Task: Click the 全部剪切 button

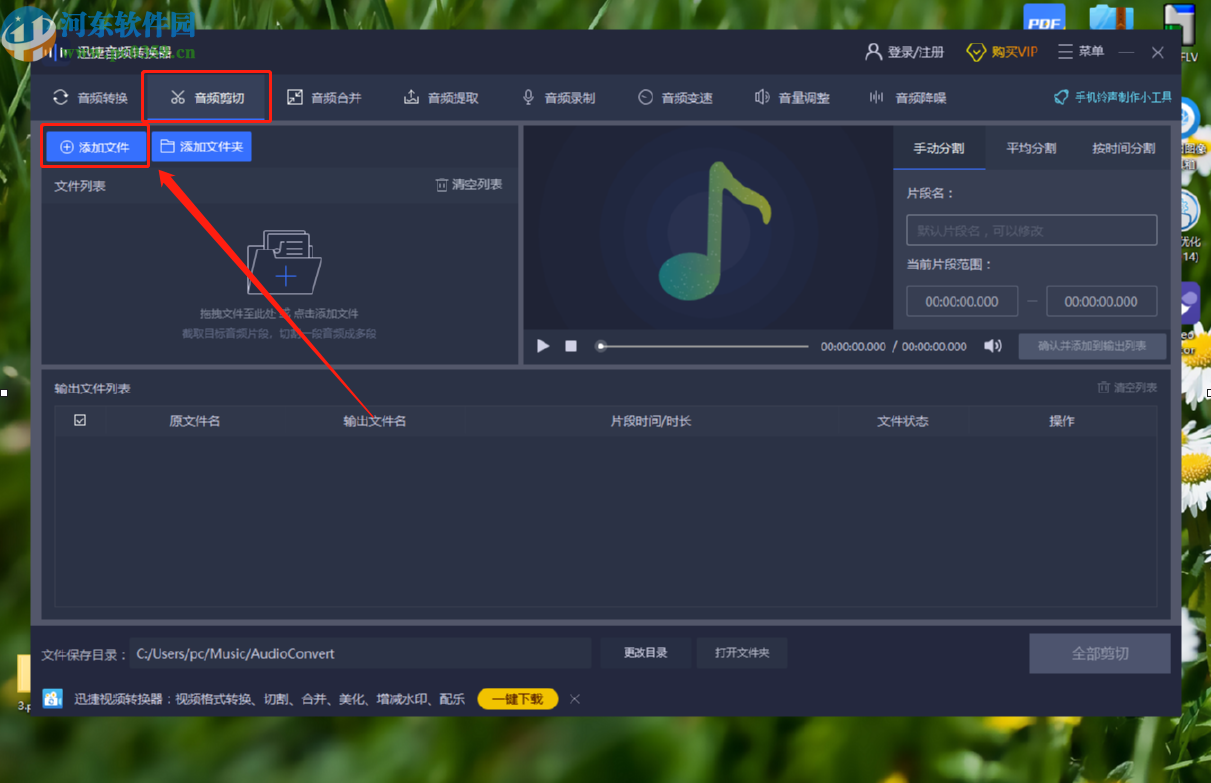Action: pos(1100,653)
